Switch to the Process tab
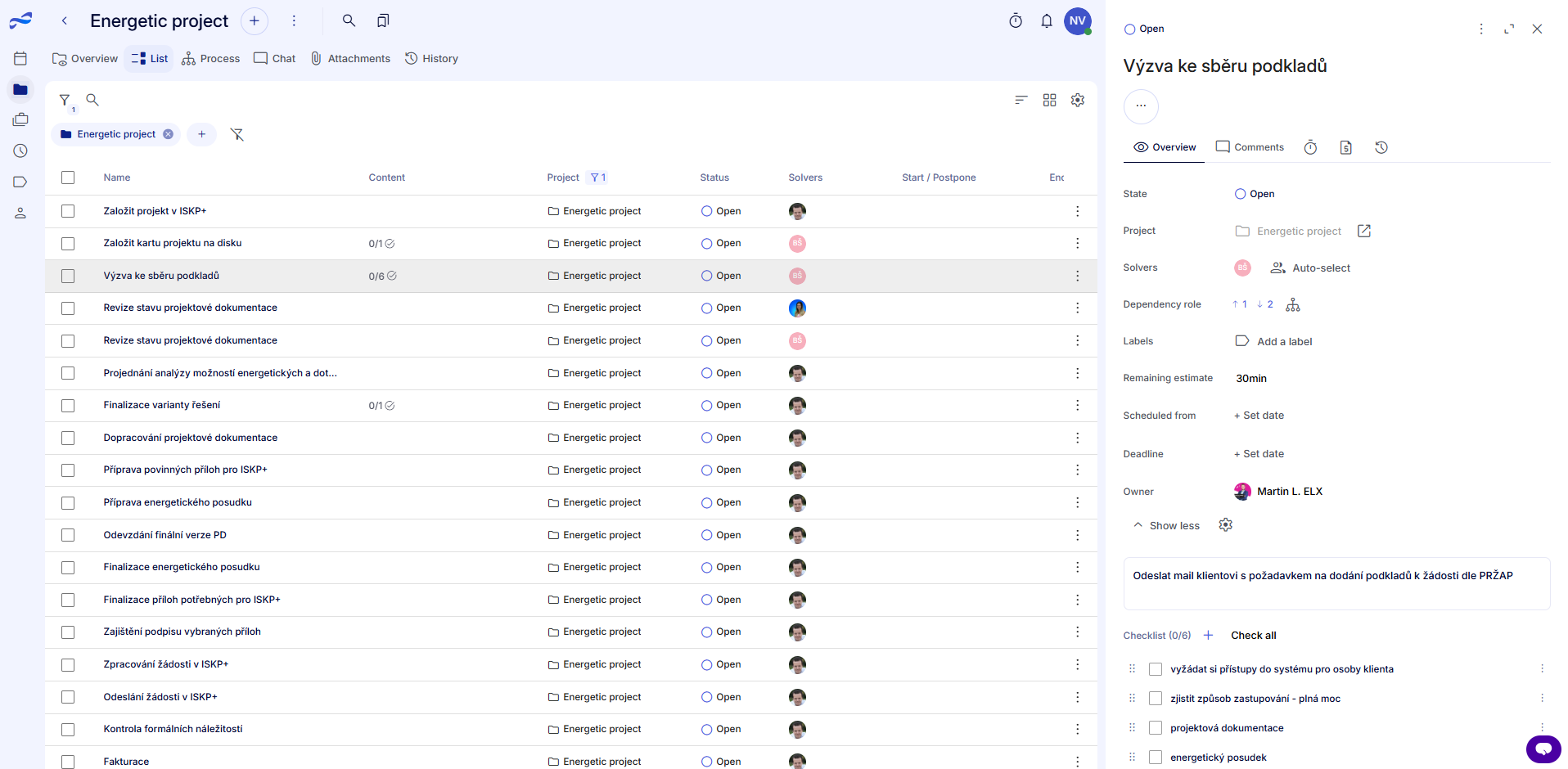The width and height of the screenshot is (1568, 769). pyautogui.click(x=211, y=59)
